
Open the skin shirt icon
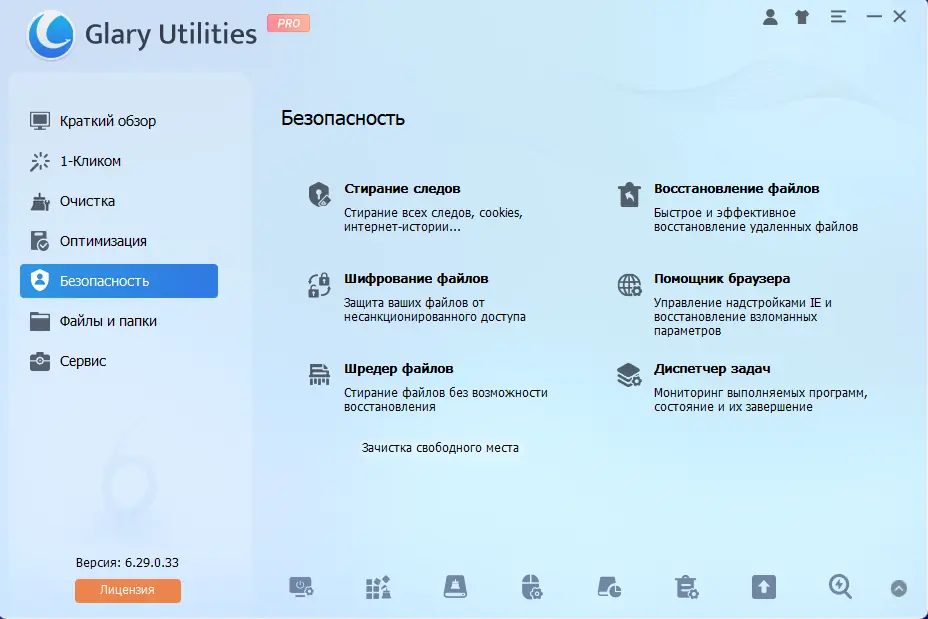point(803,17)
